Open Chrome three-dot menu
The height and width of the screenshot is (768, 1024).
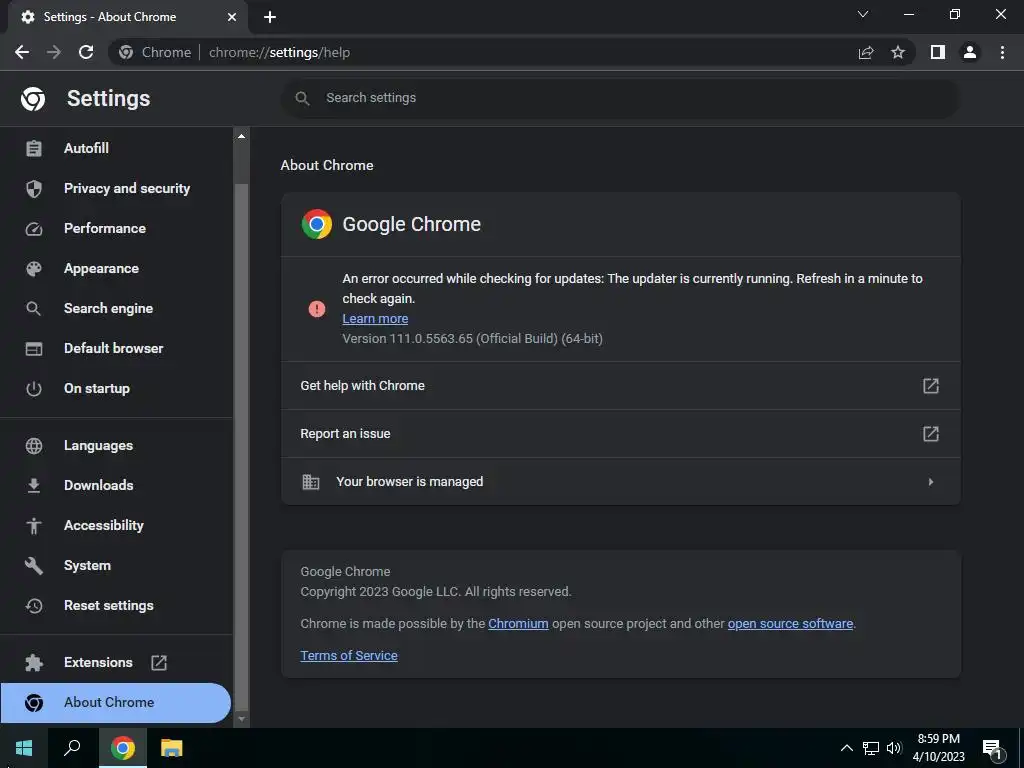1002,52
